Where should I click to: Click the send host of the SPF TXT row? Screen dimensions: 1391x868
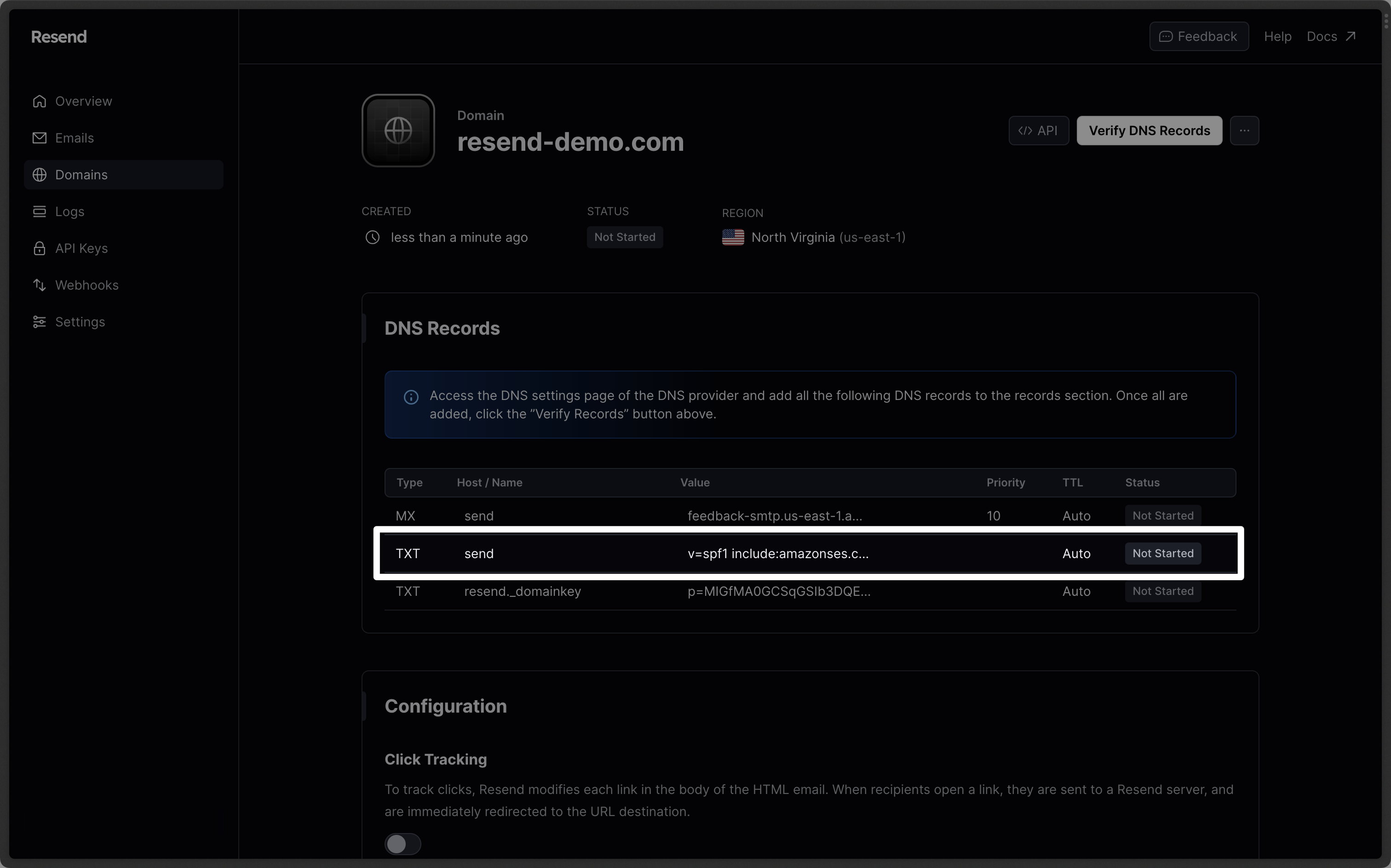click(x=478, y=554)
